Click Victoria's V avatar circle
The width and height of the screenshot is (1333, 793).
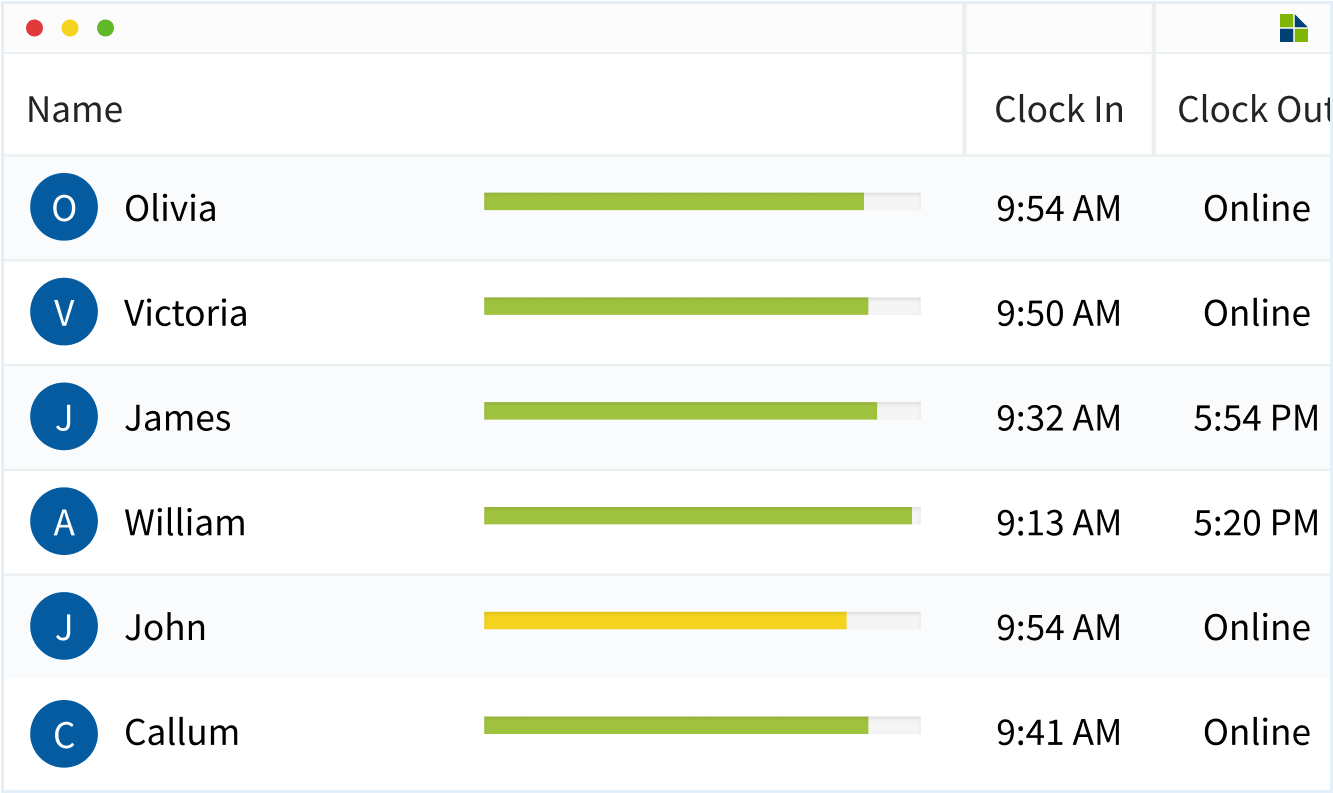coord(64,312)
